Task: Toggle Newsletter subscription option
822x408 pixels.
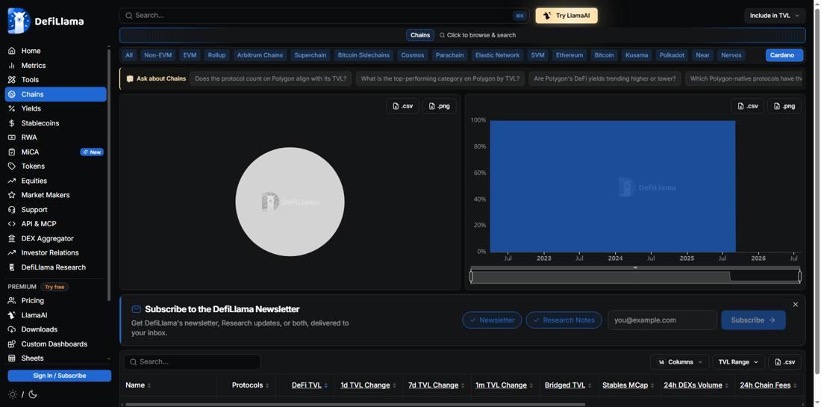Action: (x=492, y=320)
